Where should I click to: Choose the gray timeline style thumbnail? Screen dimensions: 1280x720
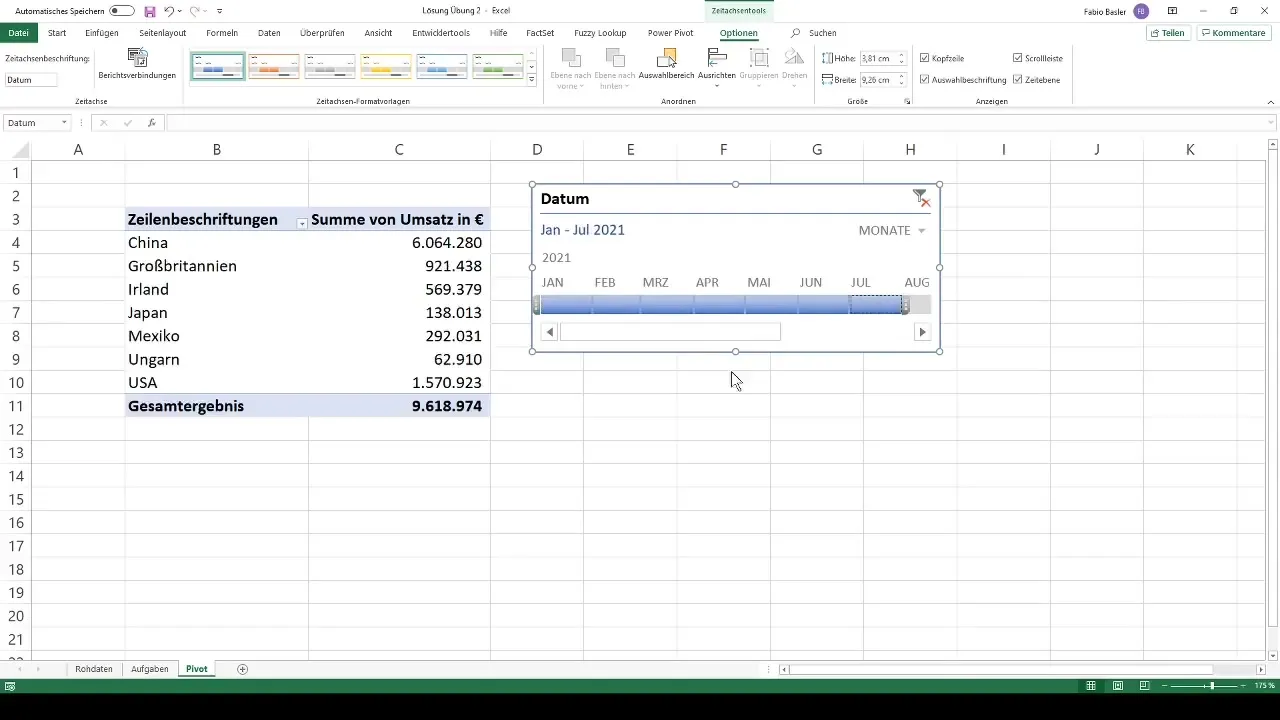(x=330, y=66)
